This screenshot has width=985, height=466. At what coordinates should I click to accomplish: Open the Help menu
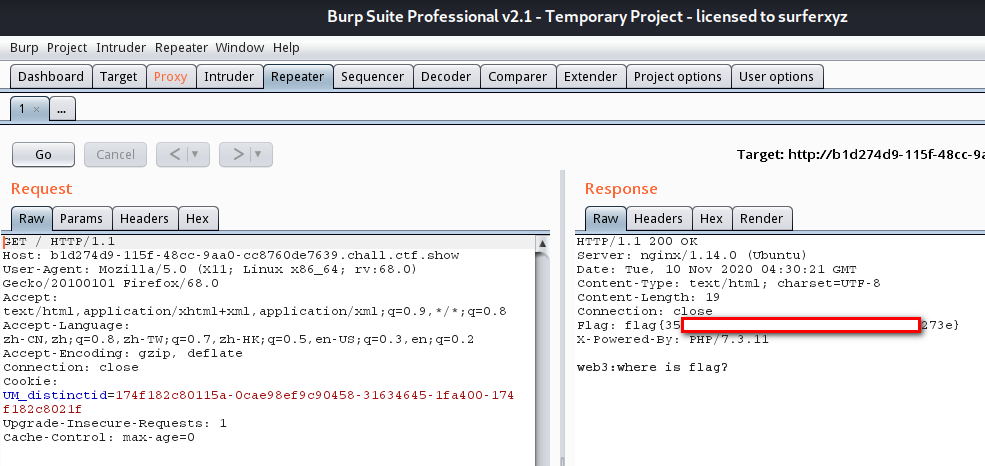pyautogui.click(x=286, y=48)
